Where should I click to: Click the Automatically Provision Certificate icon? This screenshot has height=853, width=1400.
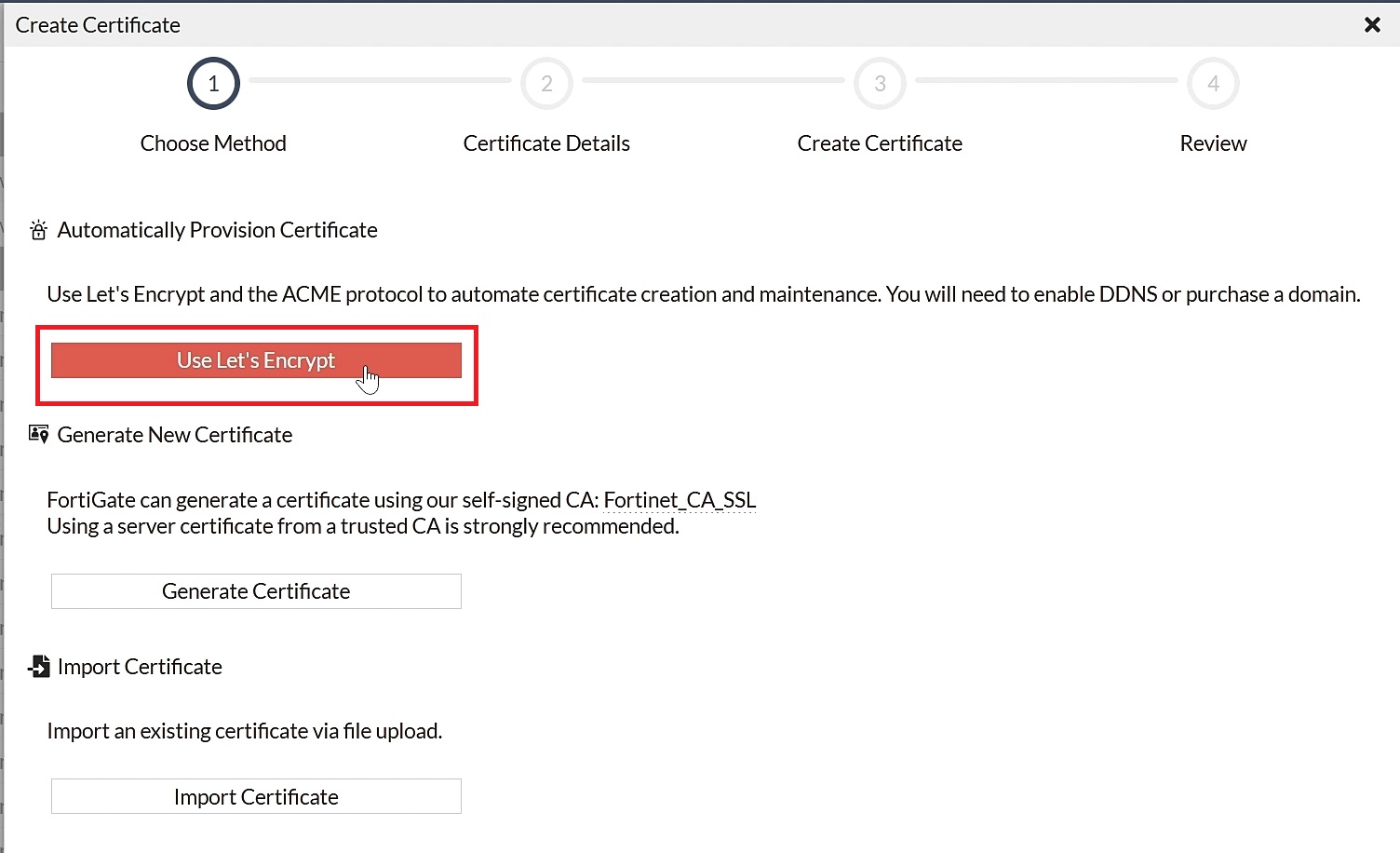click(38, 230)
